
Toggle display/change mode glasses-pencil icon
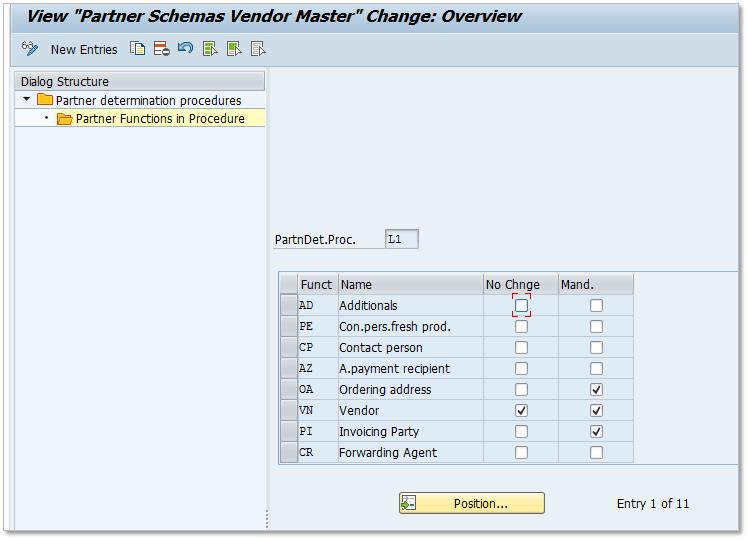tap(30, 49)
